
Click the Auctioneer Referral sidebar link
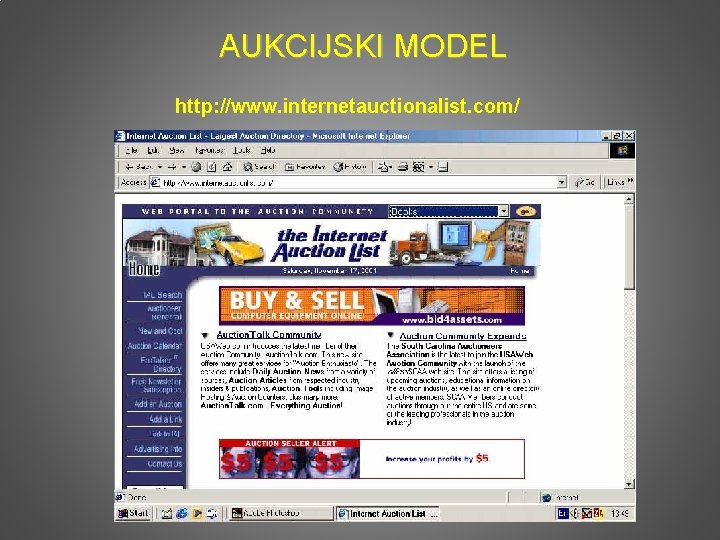[x=164, y=312]
